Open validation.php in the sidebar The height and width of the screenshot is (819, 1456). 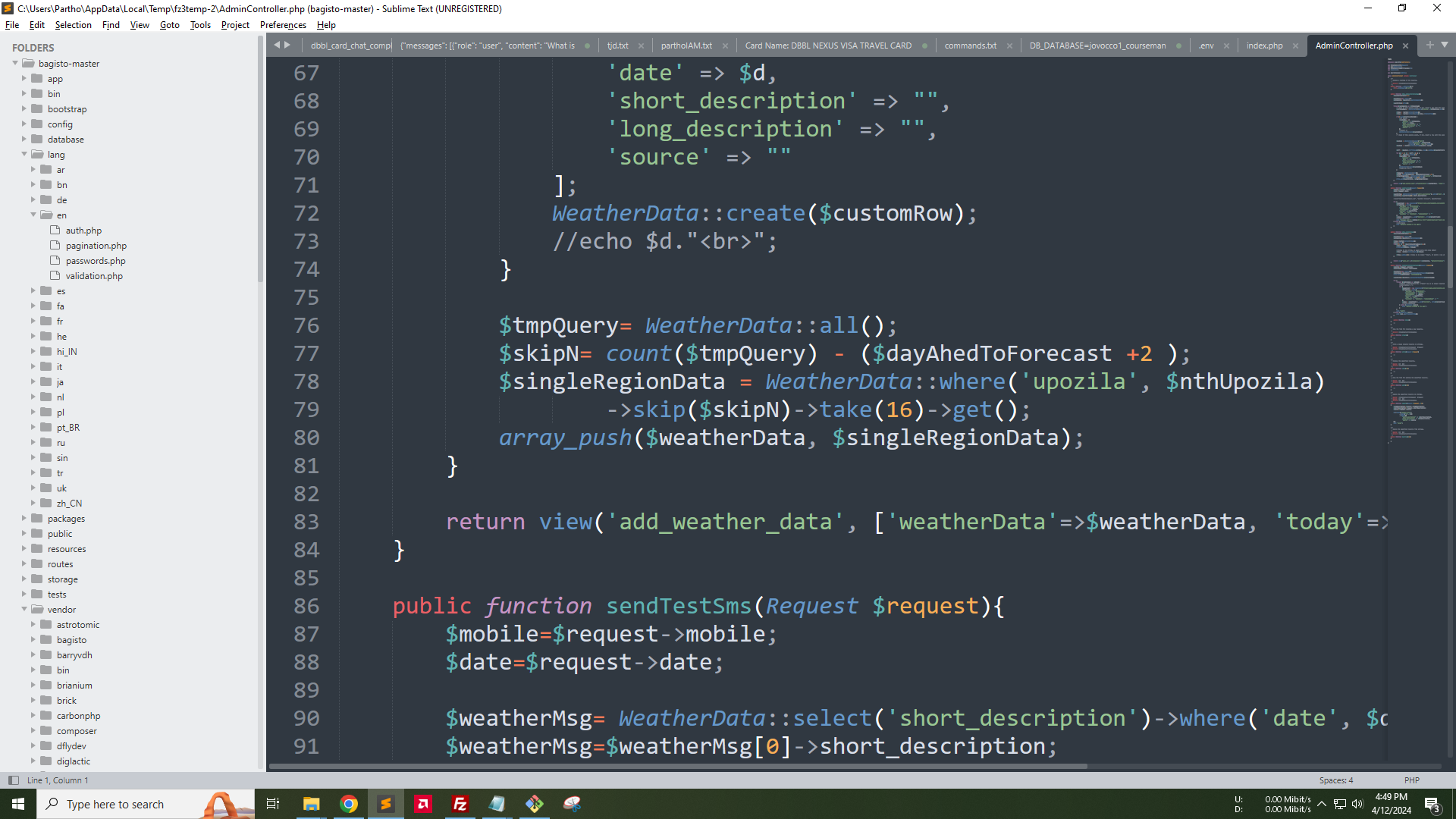(x=94, y=276)
